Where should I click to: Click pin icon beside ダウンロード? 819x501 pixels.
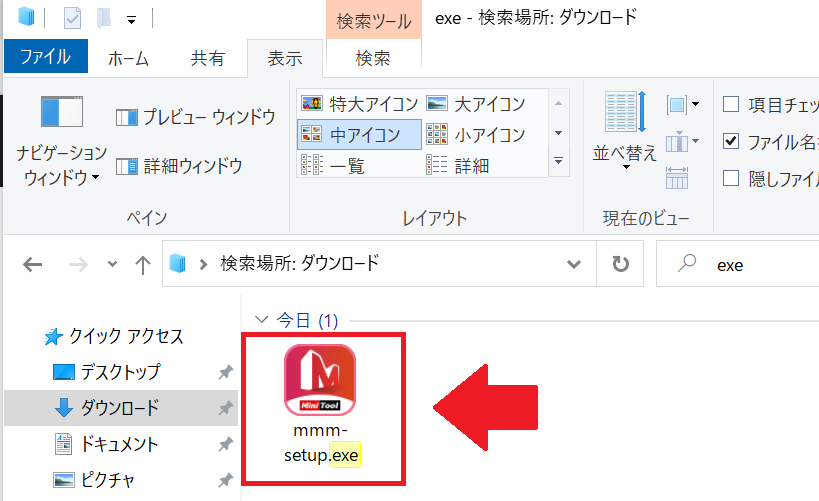pyautogui.click(x=226, y=408)
